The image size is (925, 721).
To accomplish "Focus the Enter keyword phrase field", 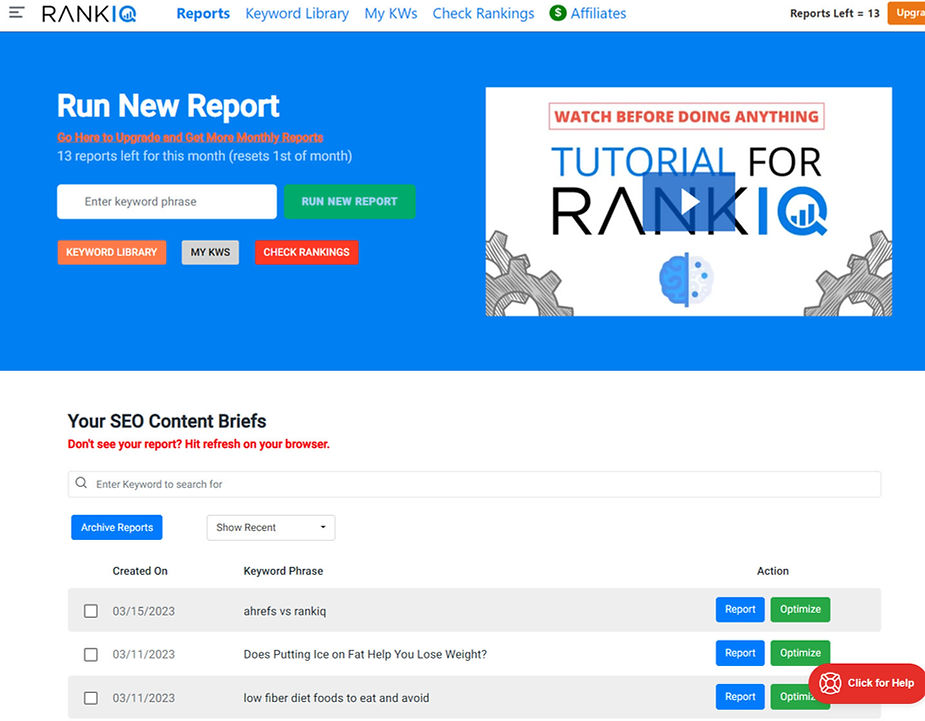I will click(x=167, y=202).
